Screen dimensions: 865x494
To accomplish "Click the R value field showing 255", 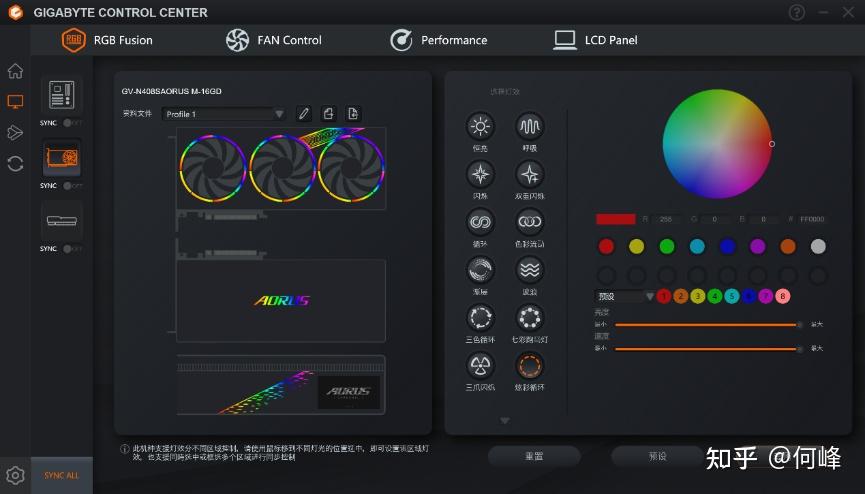I will (666, 219).
